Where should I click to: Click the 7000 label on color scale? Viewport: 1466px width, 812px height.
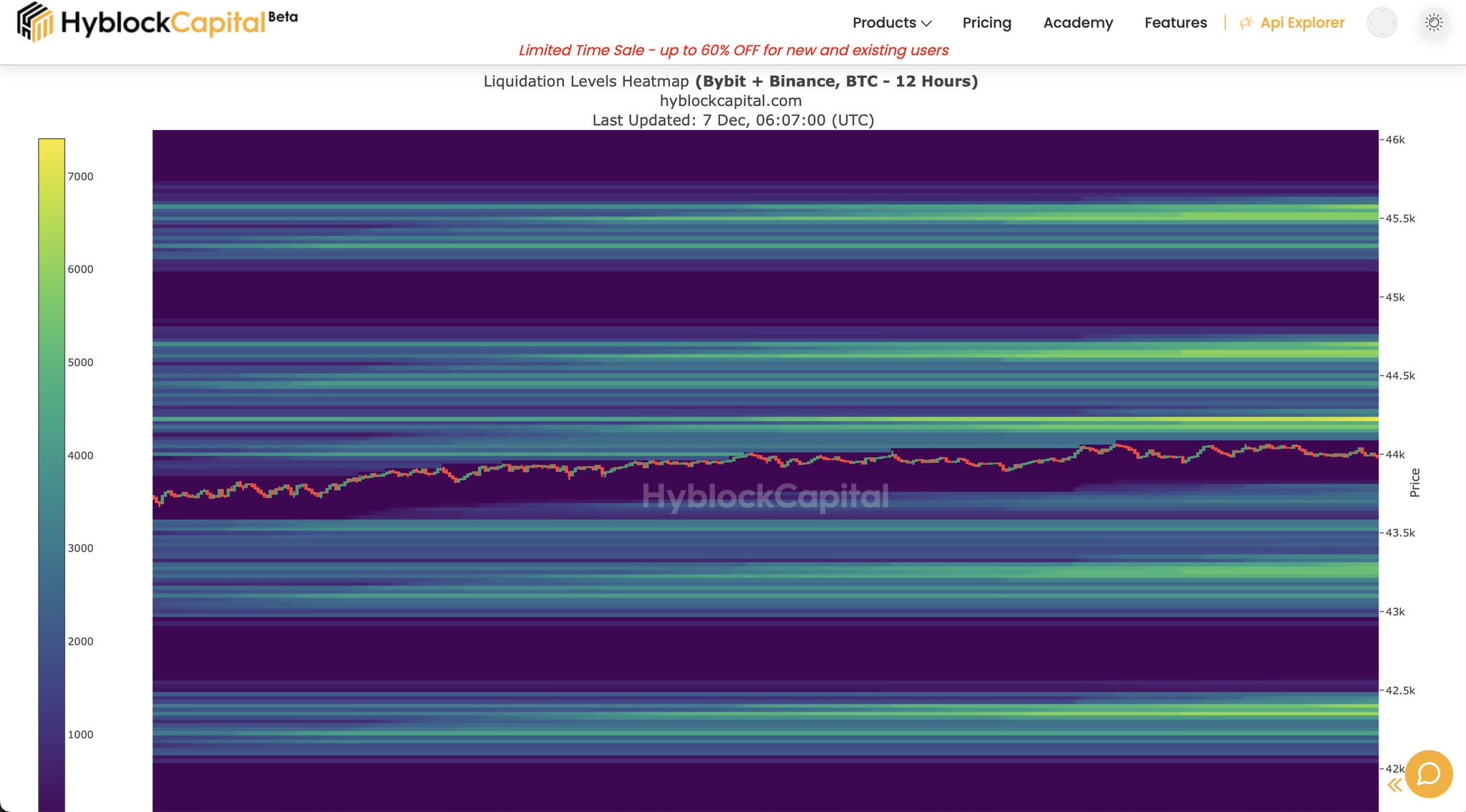(80, 177)
